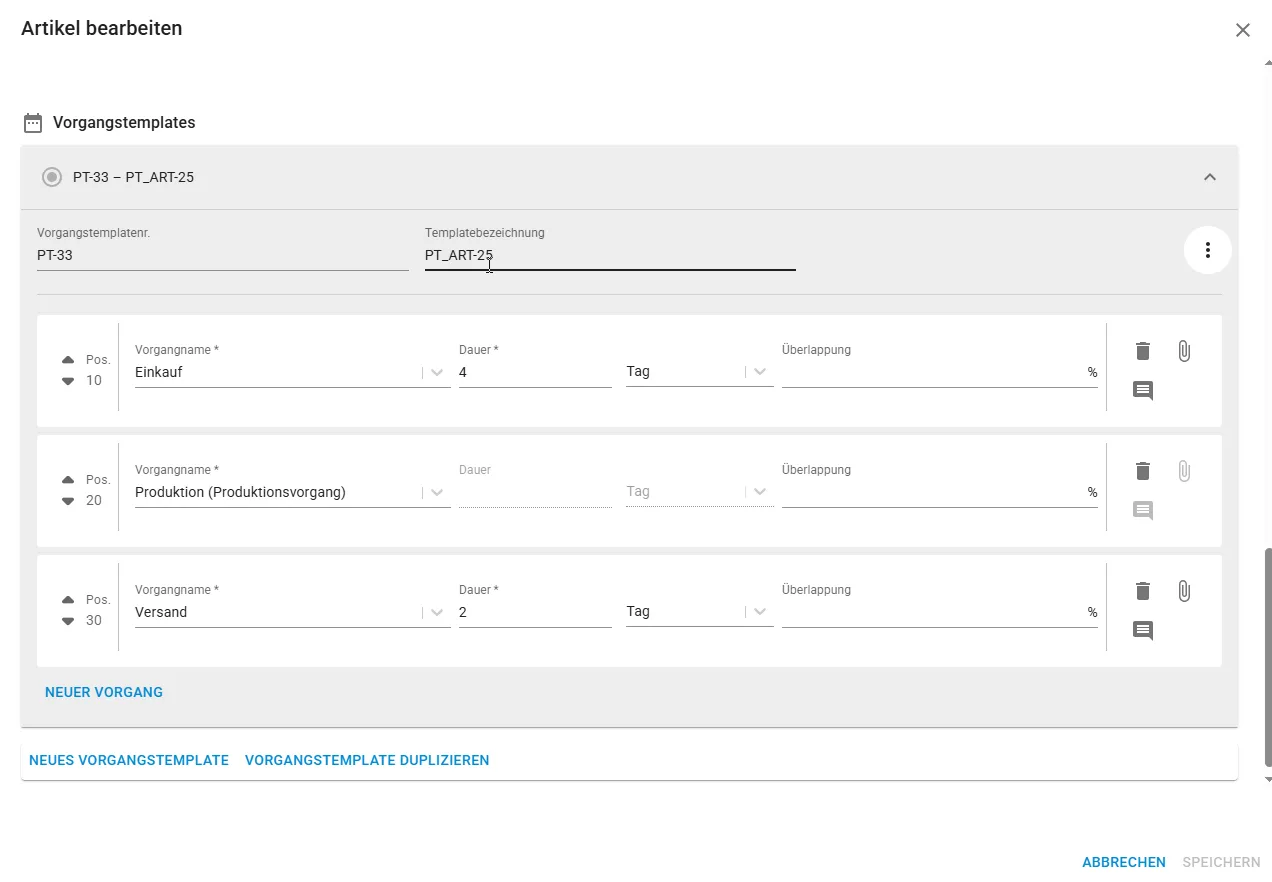Create a Neues Vorgangstemplate
The height and width of the screenshot is (882, 1272).
pos(129,760)
